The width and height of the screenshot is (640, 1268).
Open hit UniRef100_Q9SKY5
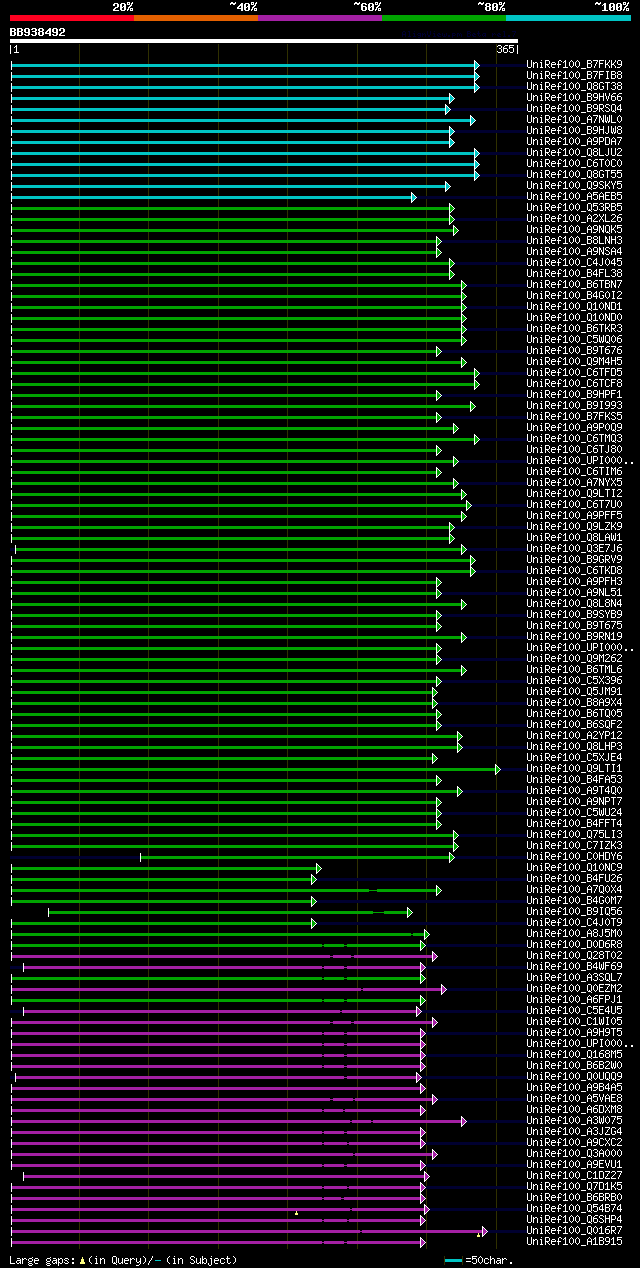tap(574, 186)
